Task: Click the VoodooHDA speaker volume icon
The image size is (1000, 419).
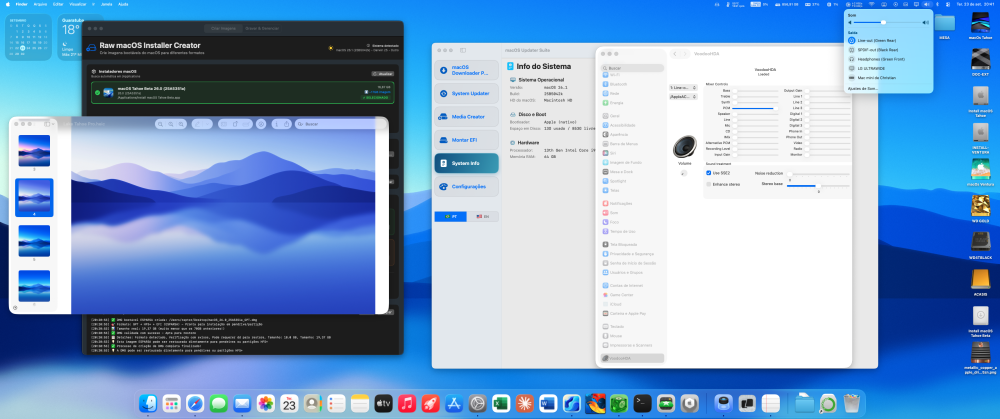Action: tap(684, 147)
